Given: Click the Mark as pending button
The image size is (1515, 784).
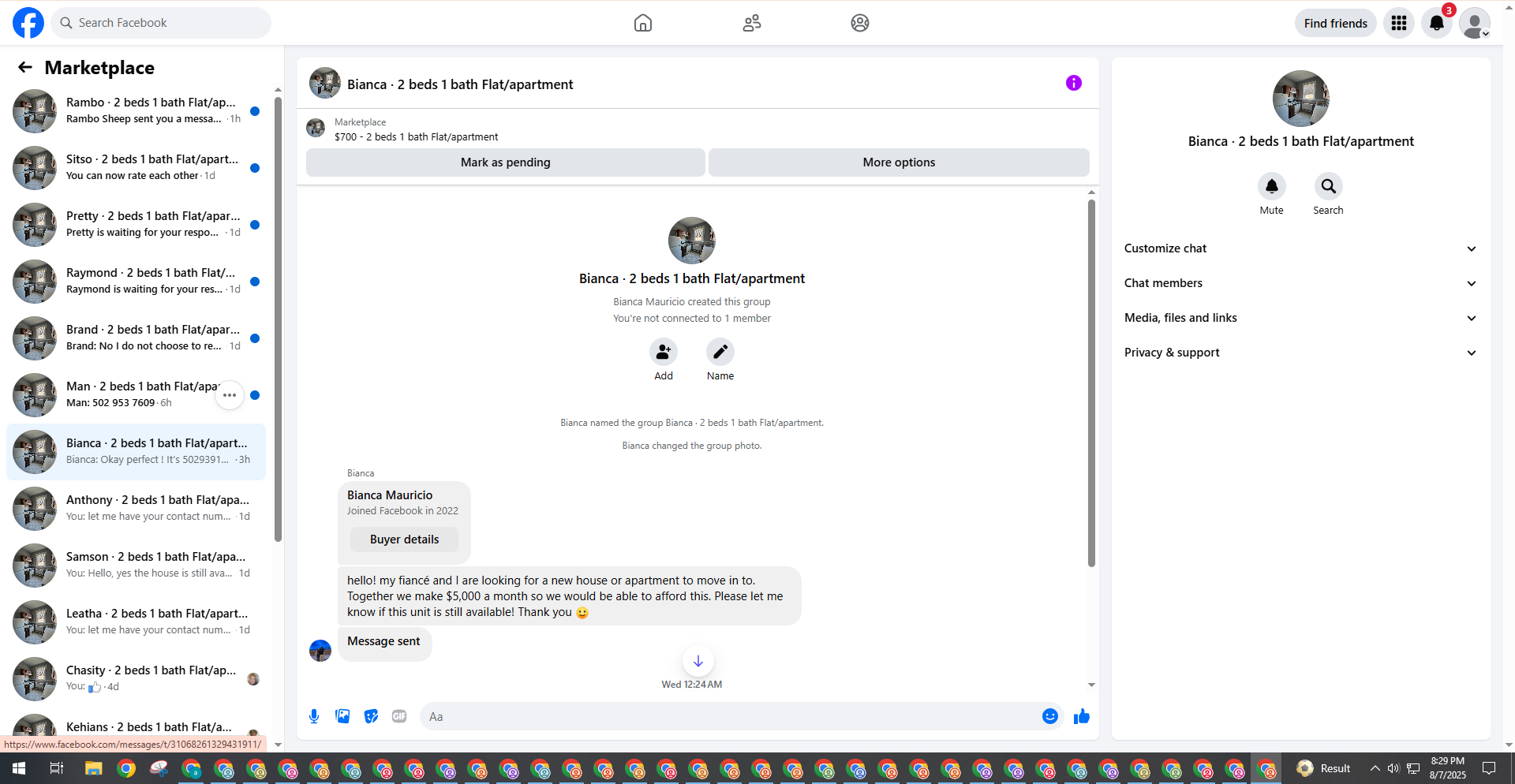Looking at the screenshot, I should click(506, 162).
